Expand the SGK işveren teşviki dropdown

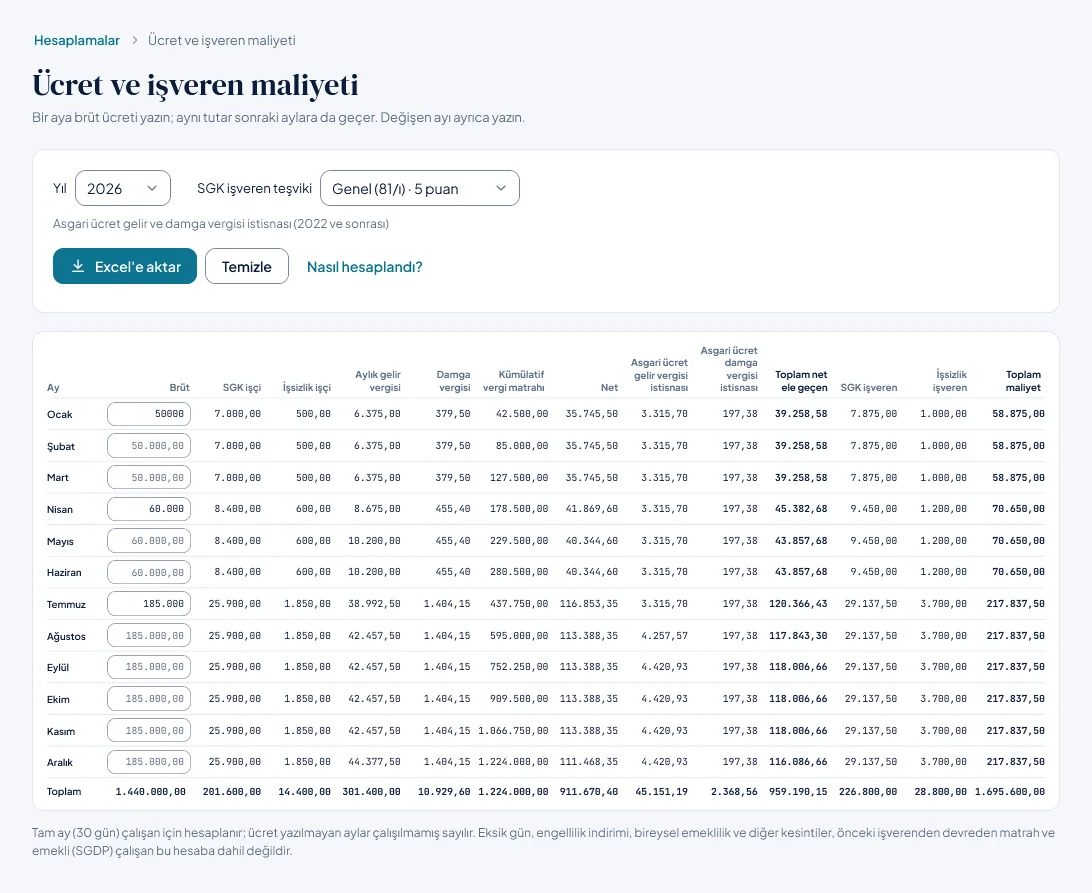pyautogui.click(x=420, y=188)
